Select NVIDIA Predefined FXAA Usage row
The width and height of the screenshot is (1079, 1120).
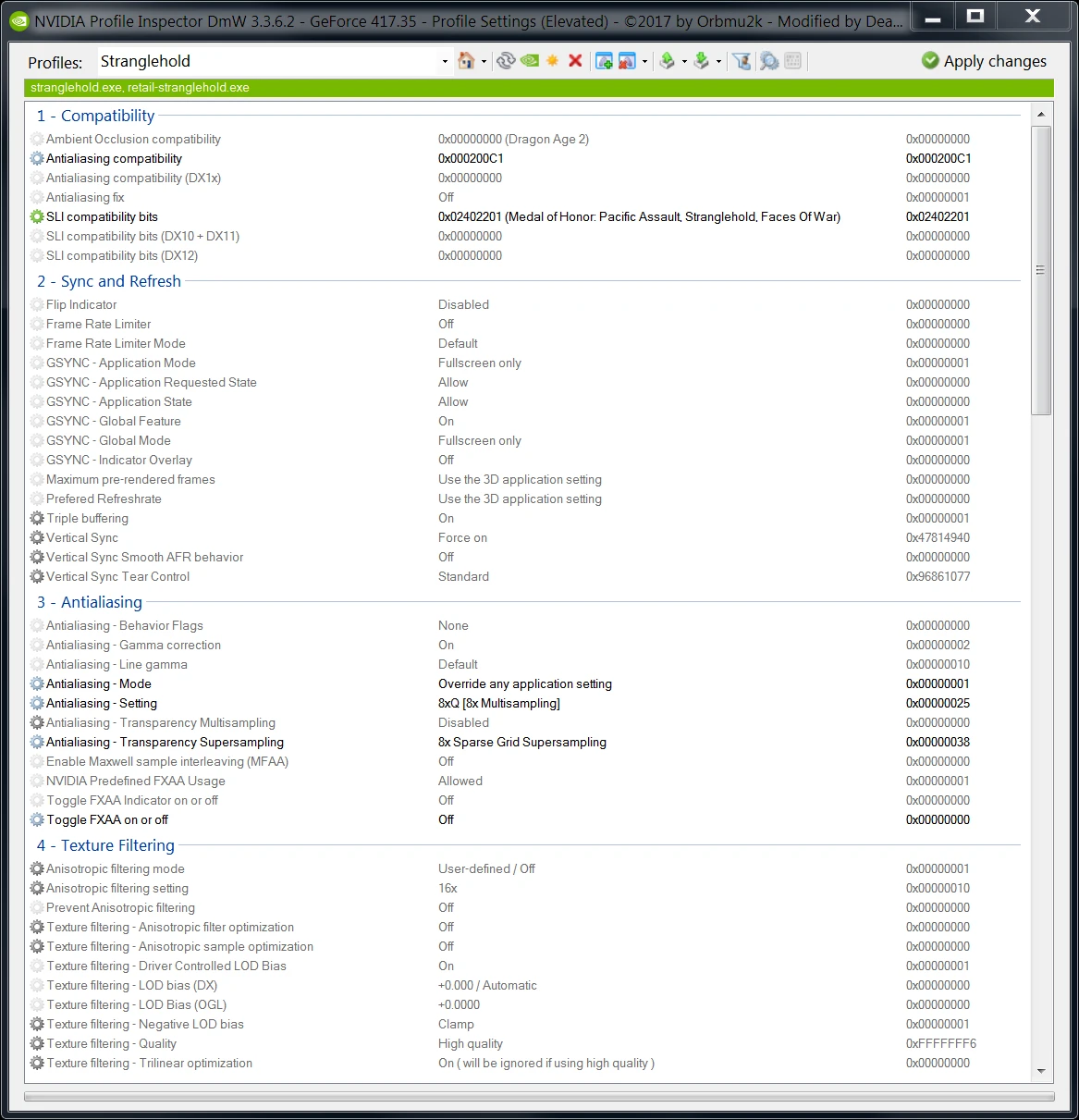click(527, 781)
